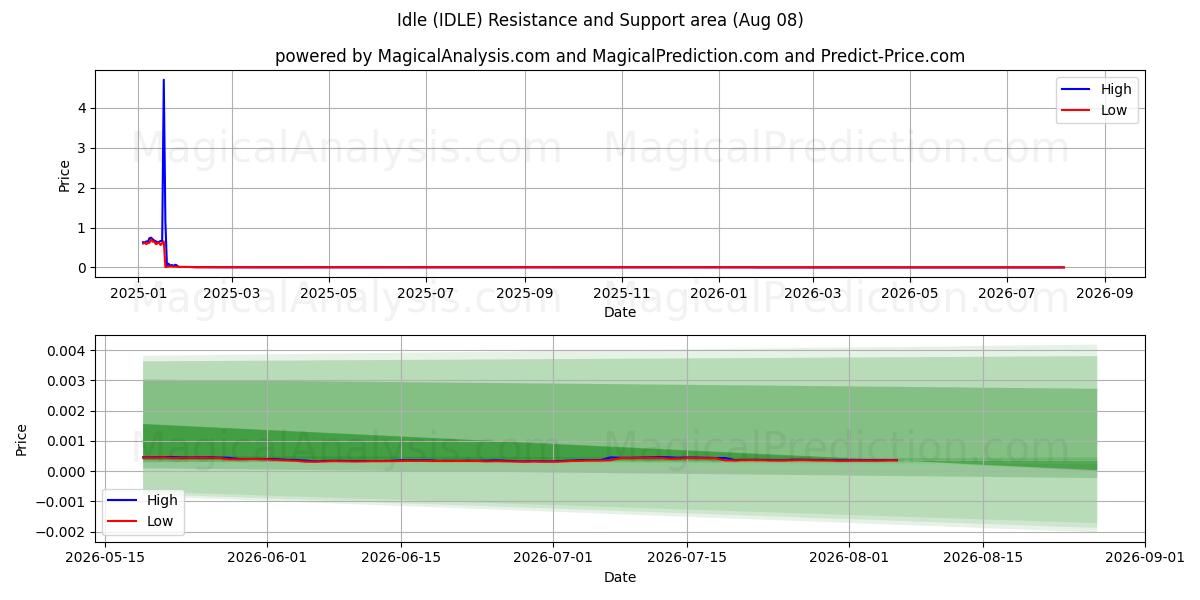The width and height of the screenshot is (1200, 600).
Task: Click the '2026-08-15' bottom axis label
Action: pyautogui.click(x=983, y=559)
